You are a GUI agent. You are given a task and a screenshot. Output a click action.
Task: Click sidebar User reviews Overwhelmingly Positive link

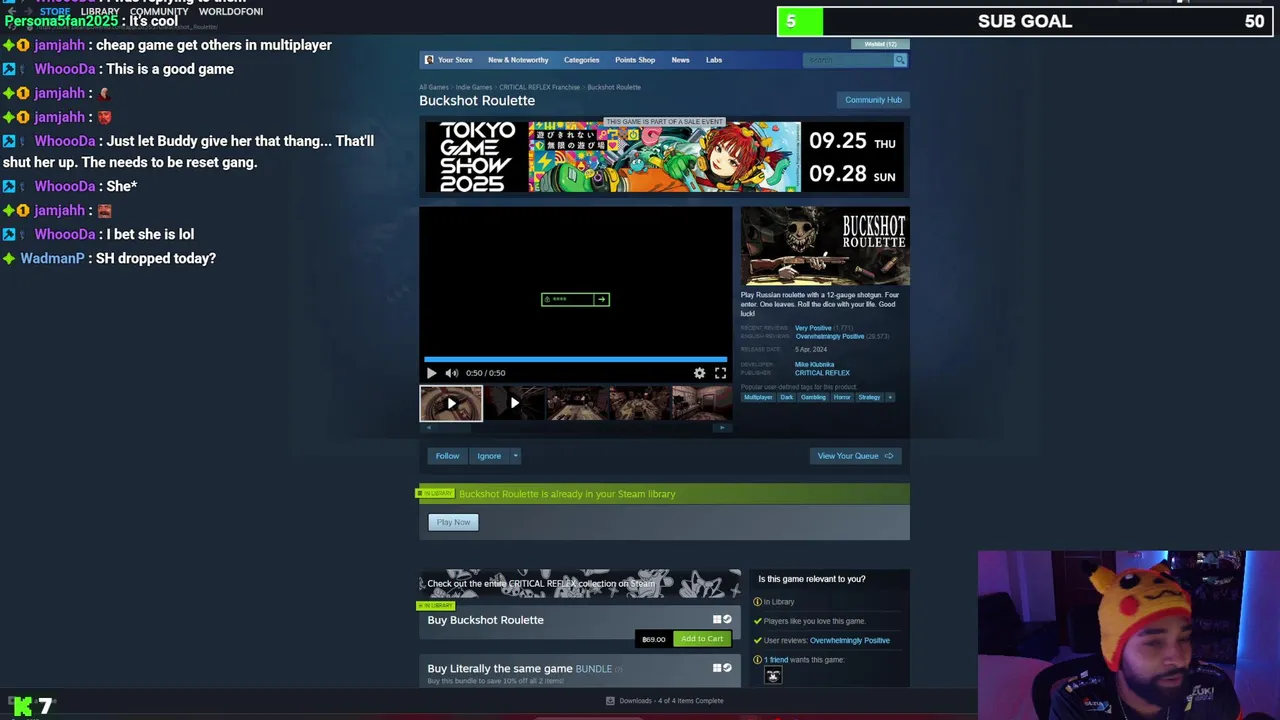[x=849, y=640]
